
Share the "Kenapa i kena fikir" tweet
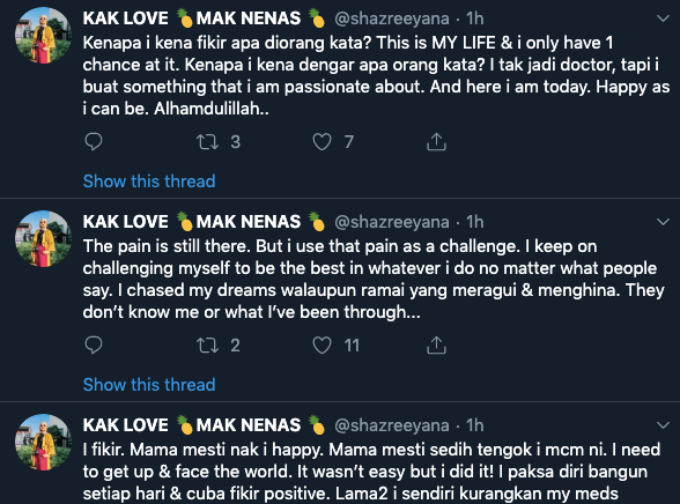click(436, 142)
